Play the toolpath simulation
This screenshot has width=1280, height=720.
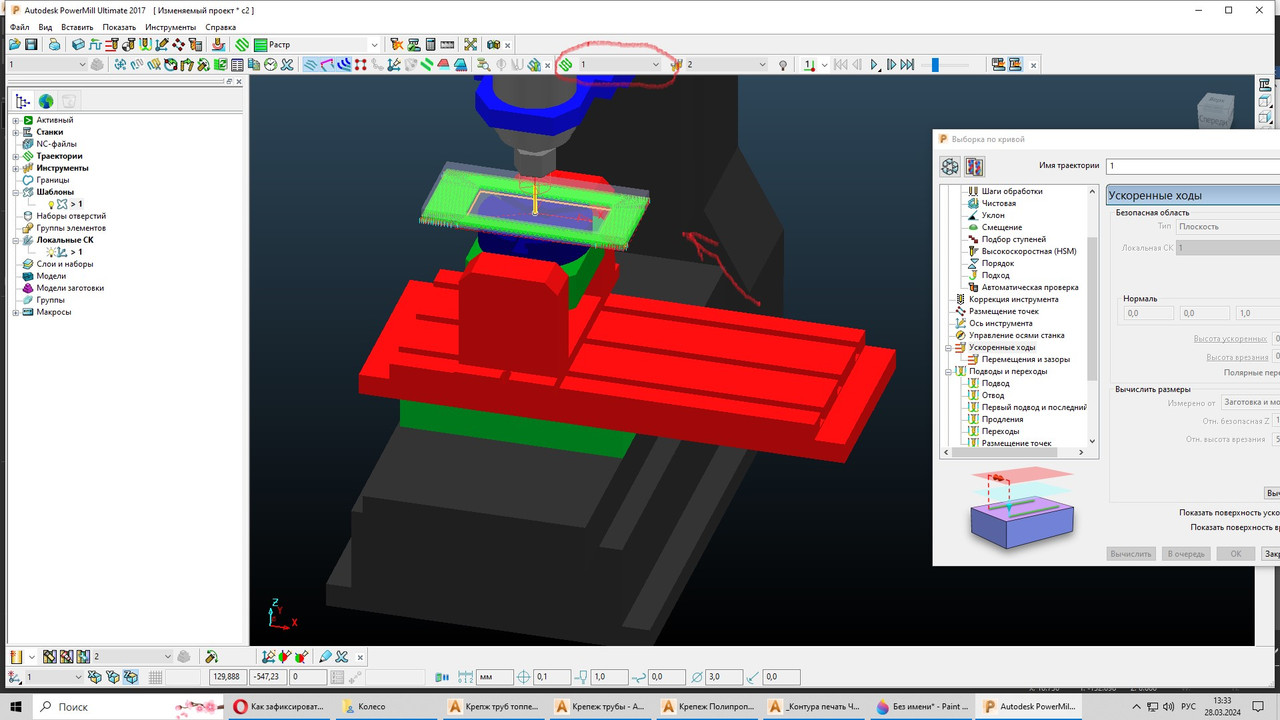coord(874,64)
